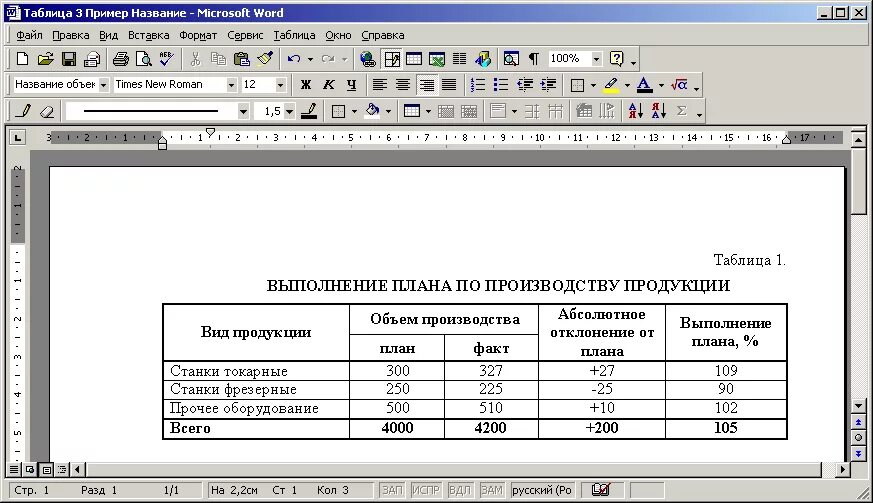Print the document using printer icon
The height and width of the screenshot is (503, 873).
[120, 58]
